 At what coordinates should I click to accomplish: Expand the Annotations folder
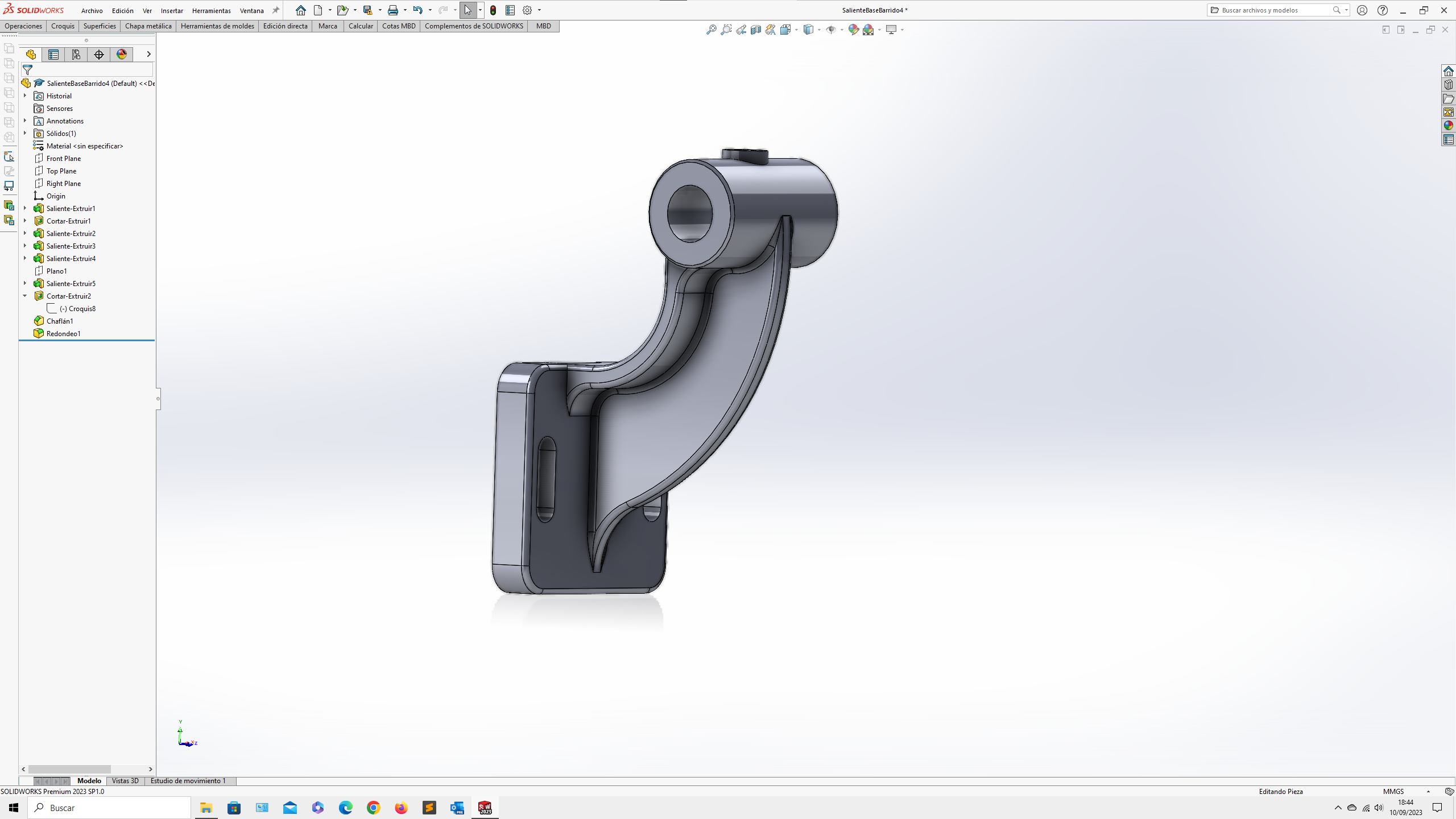pyautogui.click(x=25, y=121)
